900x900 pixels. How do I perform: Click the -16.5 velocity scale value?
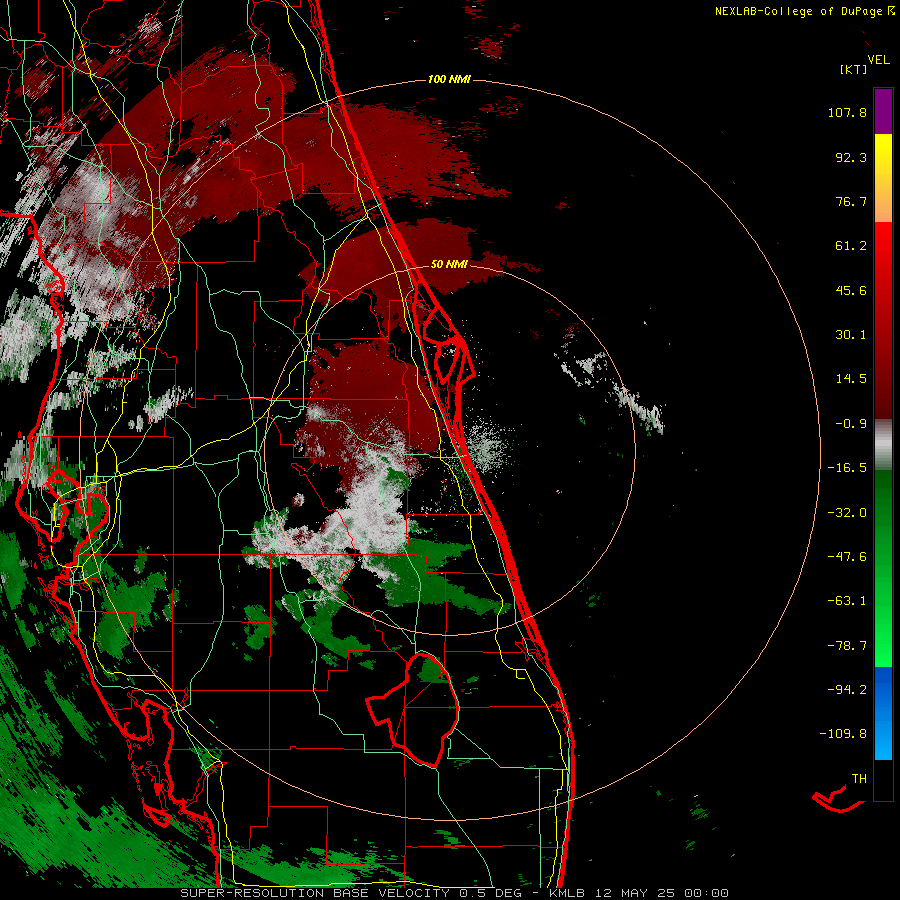coord(847,468)
